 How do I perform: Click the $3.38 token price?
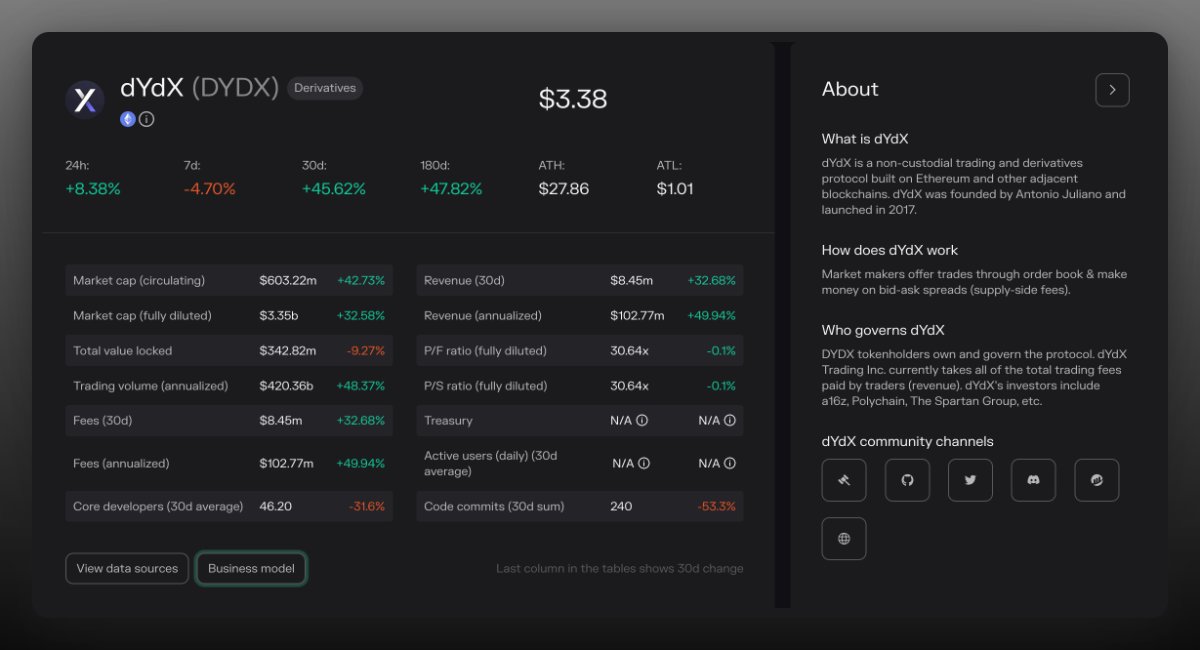click(x=573, y=99)
